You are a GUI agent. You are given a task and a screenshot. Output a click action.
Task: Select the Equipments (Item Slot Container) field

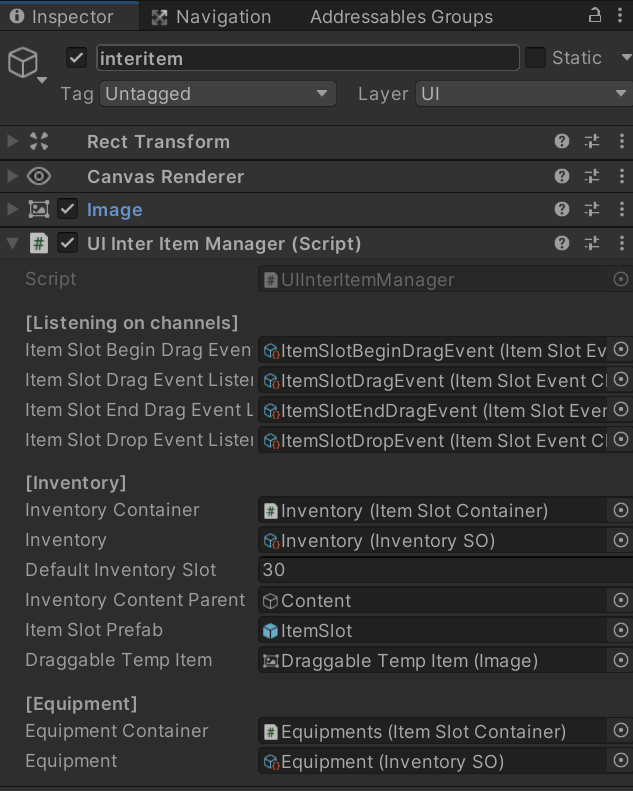434,731
